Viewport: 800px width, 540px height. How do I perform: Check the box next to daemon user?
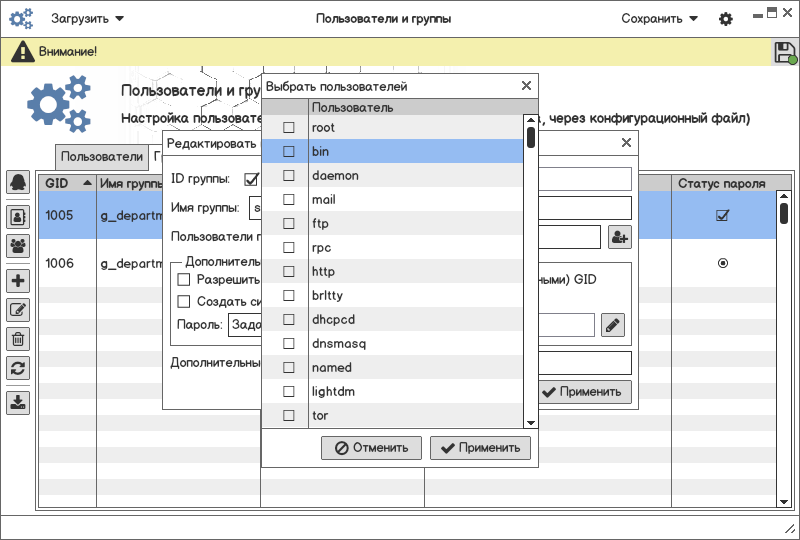289,176
